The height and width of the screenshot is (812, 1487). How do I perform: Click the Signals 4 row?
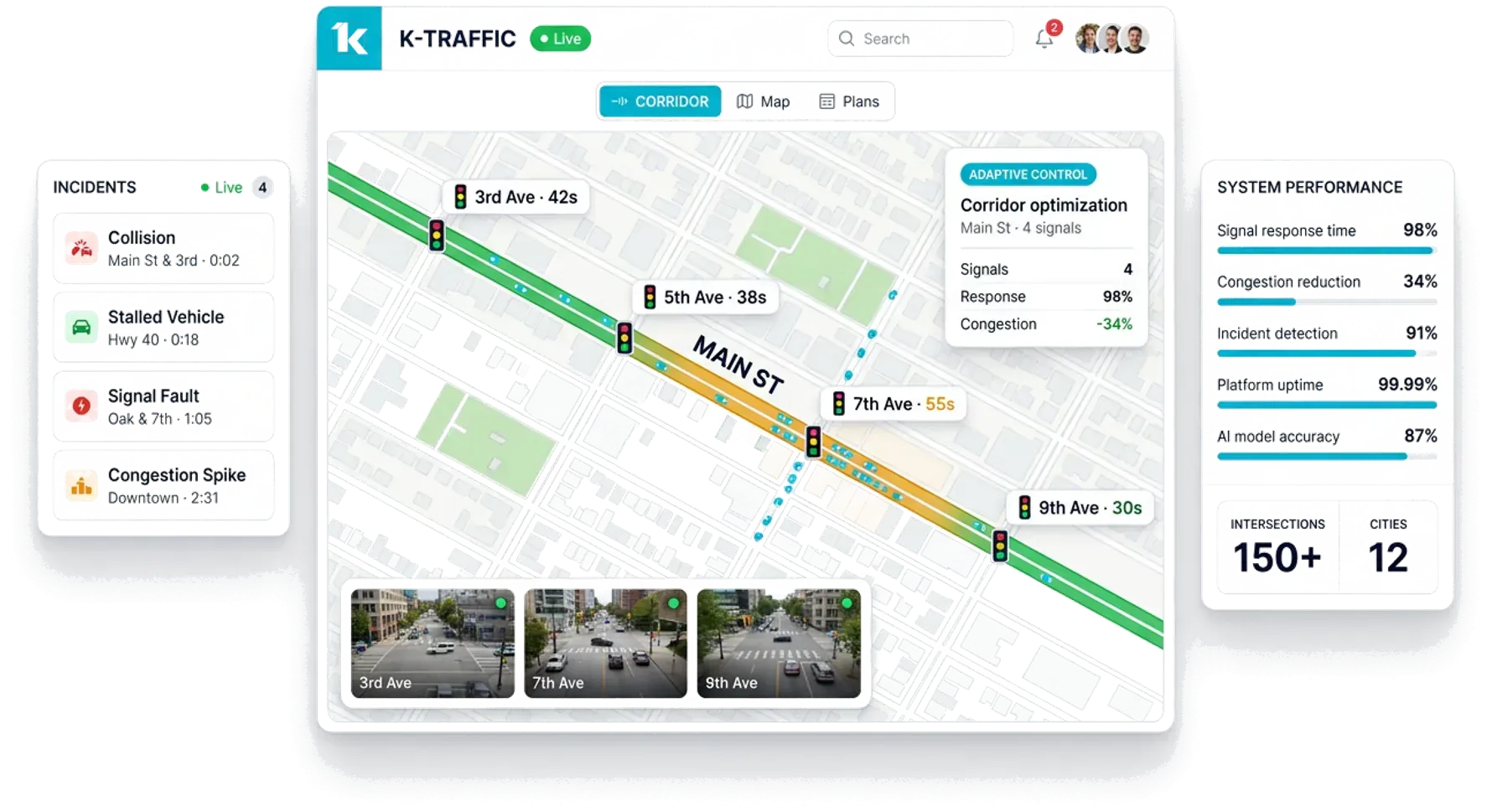click(x=1046, y=269)
